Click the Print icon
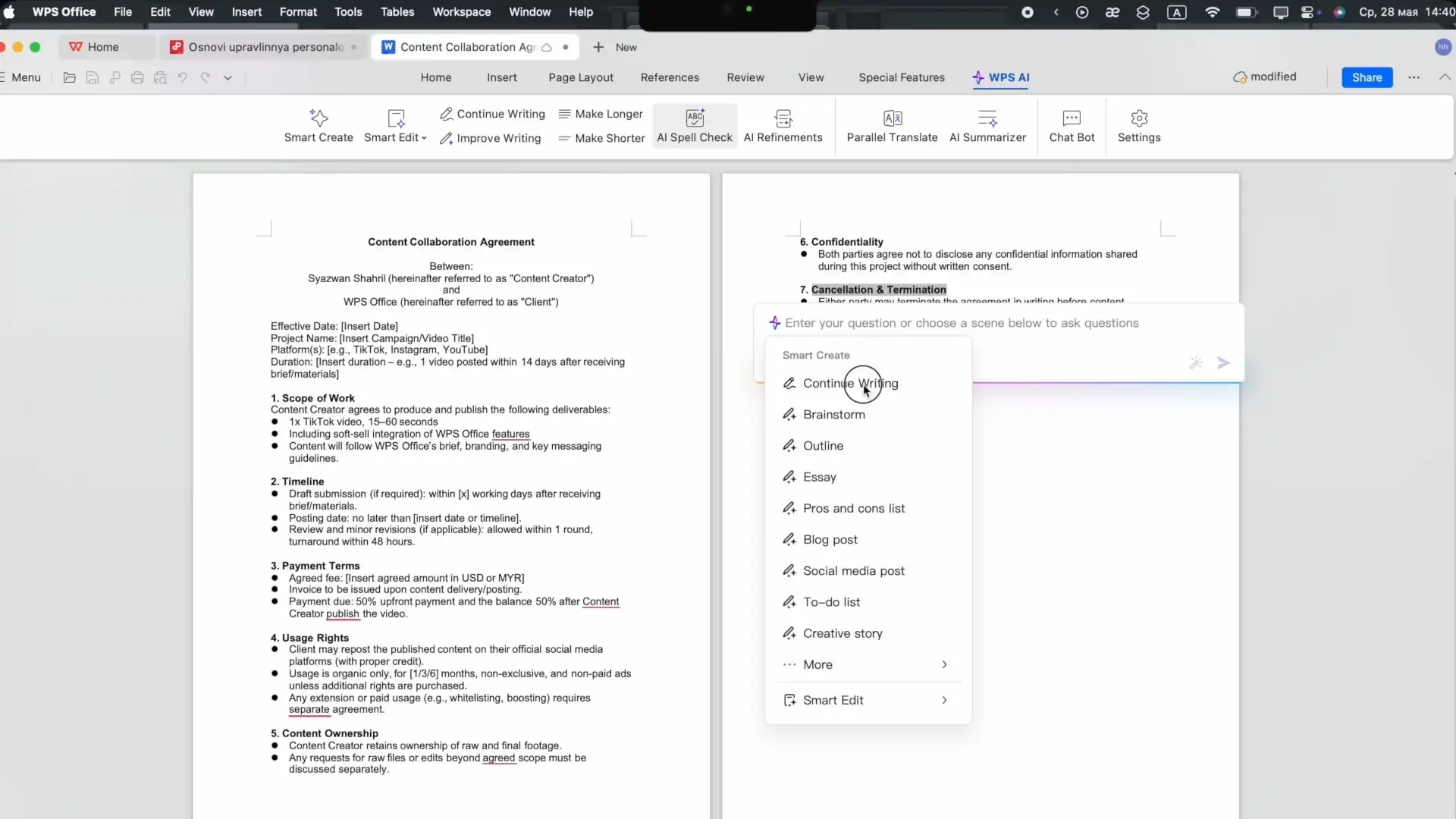Screen dimensions: 1456x819 137,77
